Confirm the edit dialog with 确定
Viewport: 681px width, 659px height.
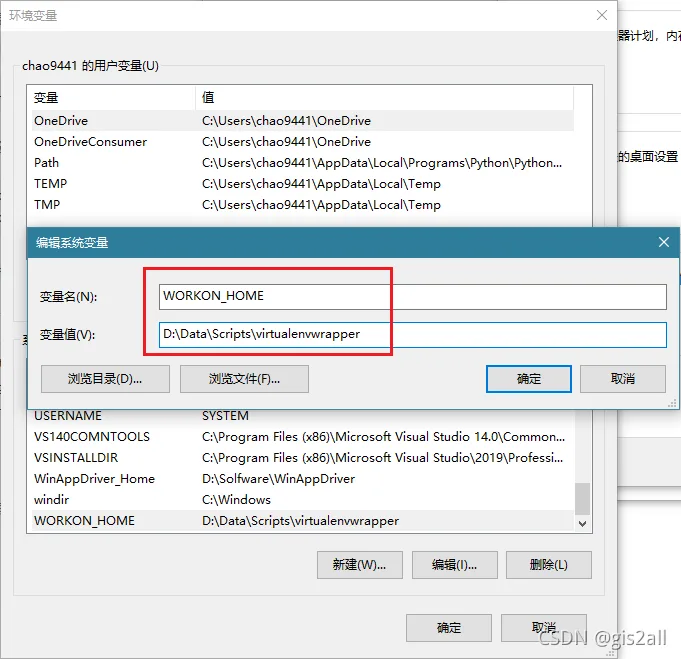click(529, 379)
